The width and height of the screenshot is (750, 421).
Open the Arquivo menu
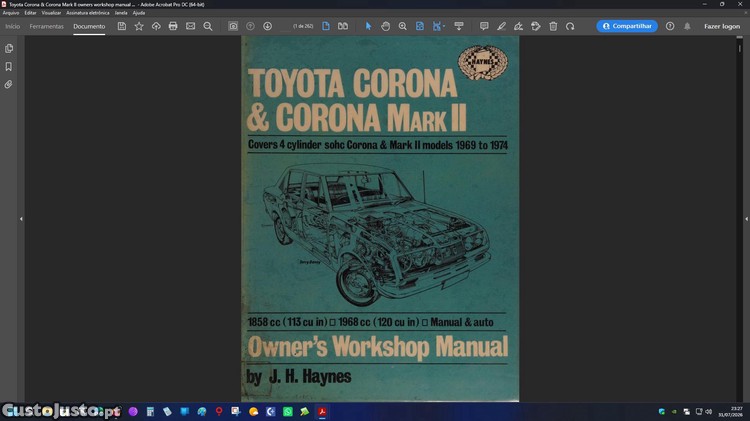pos(11,13)
